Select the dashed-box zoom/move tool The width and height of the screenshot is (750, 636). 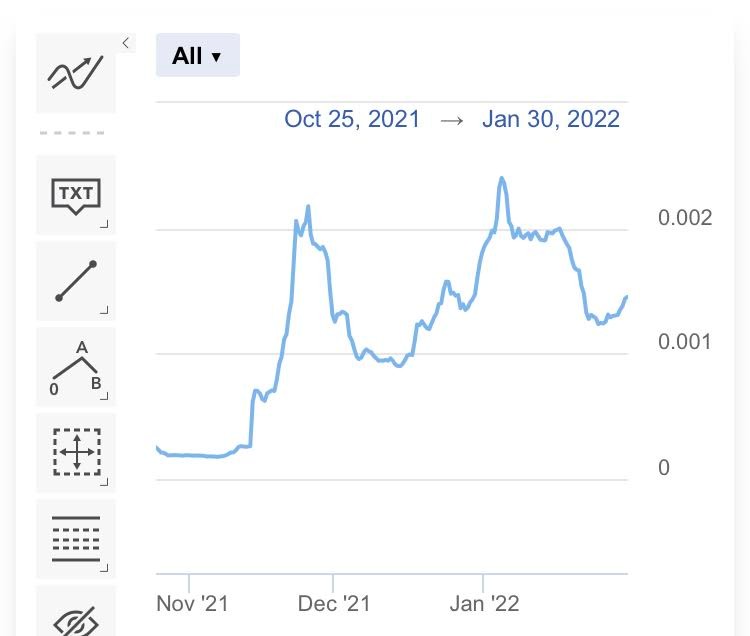pyautogui.click(x=76, y=452)
